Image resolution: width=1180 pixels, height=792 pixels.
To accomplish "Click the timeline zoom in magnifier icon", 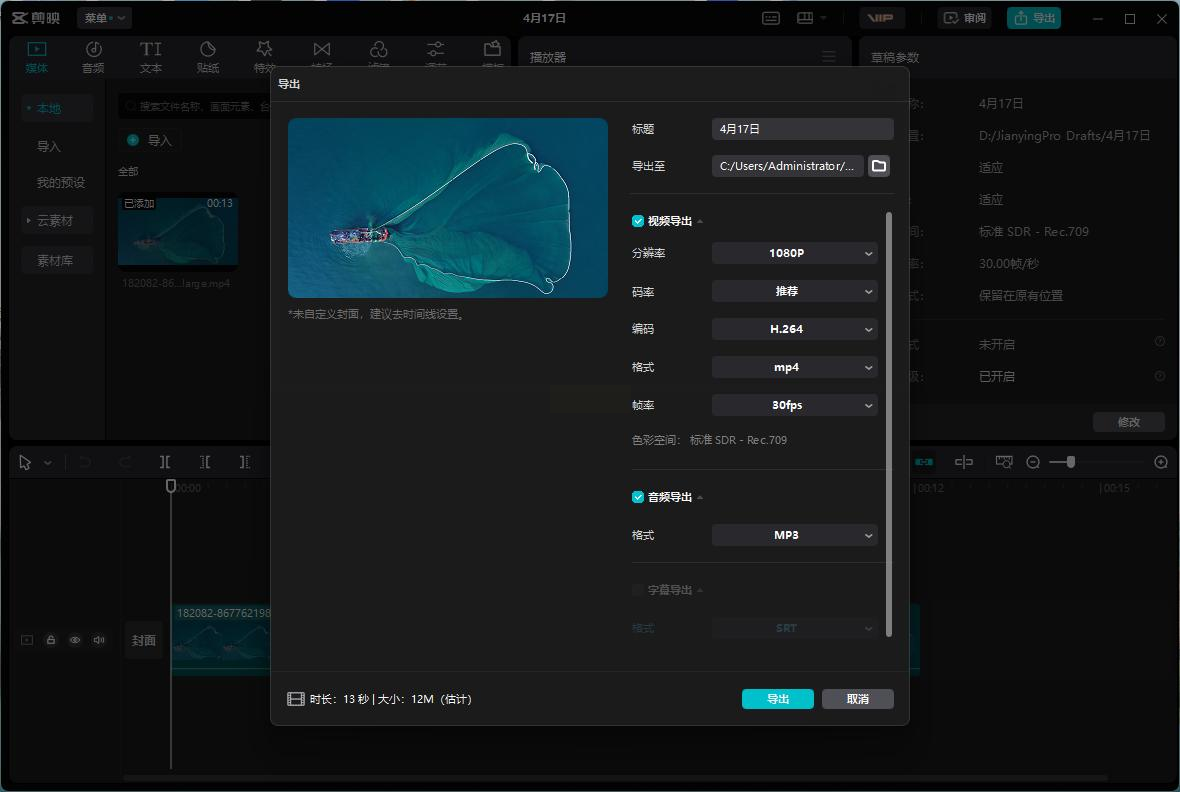I will 1161,462.
